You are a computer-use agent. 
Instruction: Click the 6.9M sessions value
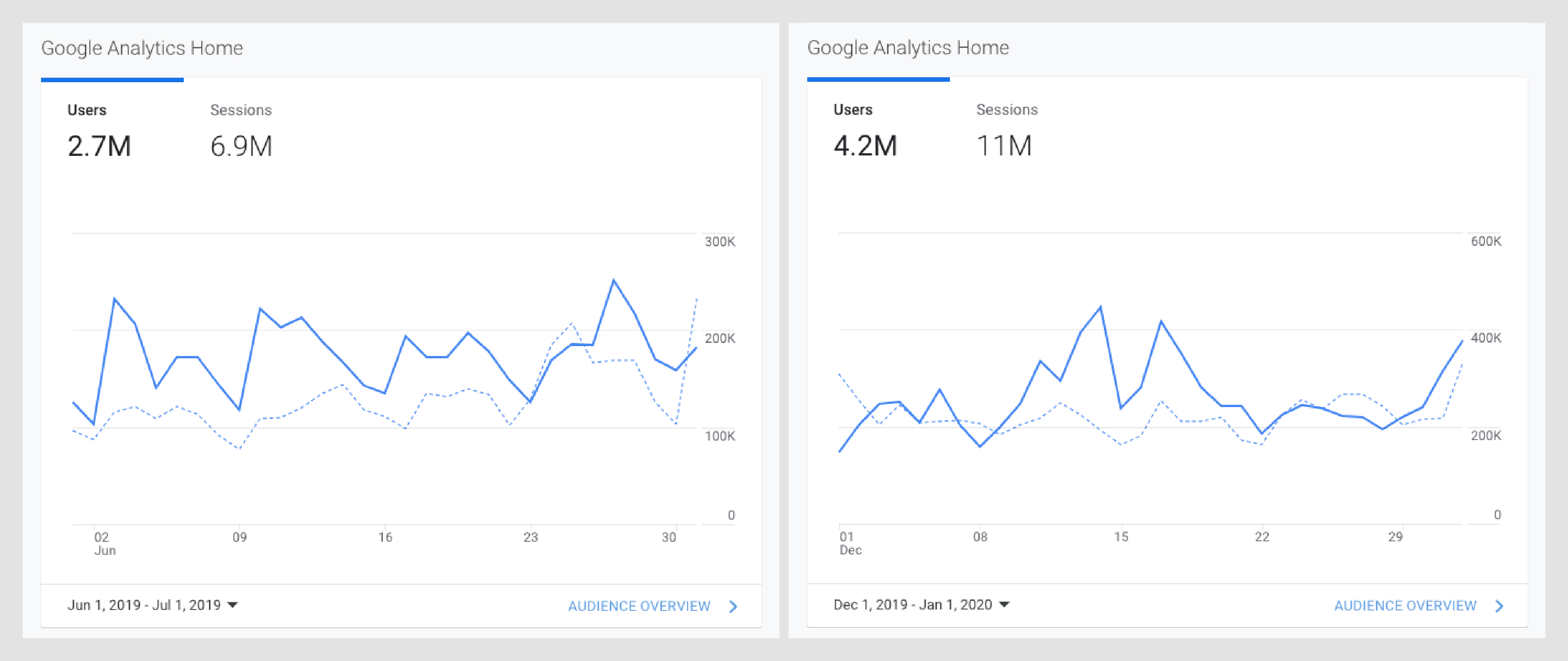[x=241, y=146]
